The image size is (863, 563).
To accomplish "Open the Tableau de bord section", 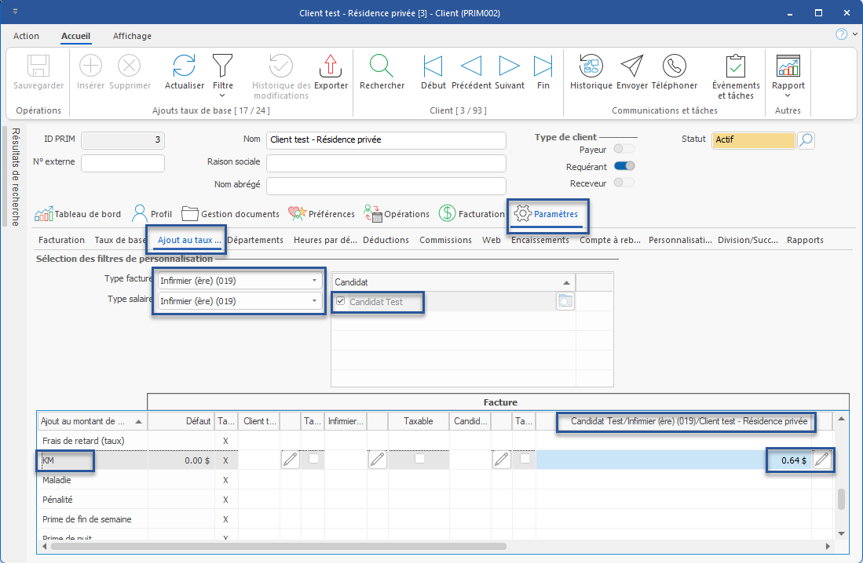I will (x=78, y=214).
